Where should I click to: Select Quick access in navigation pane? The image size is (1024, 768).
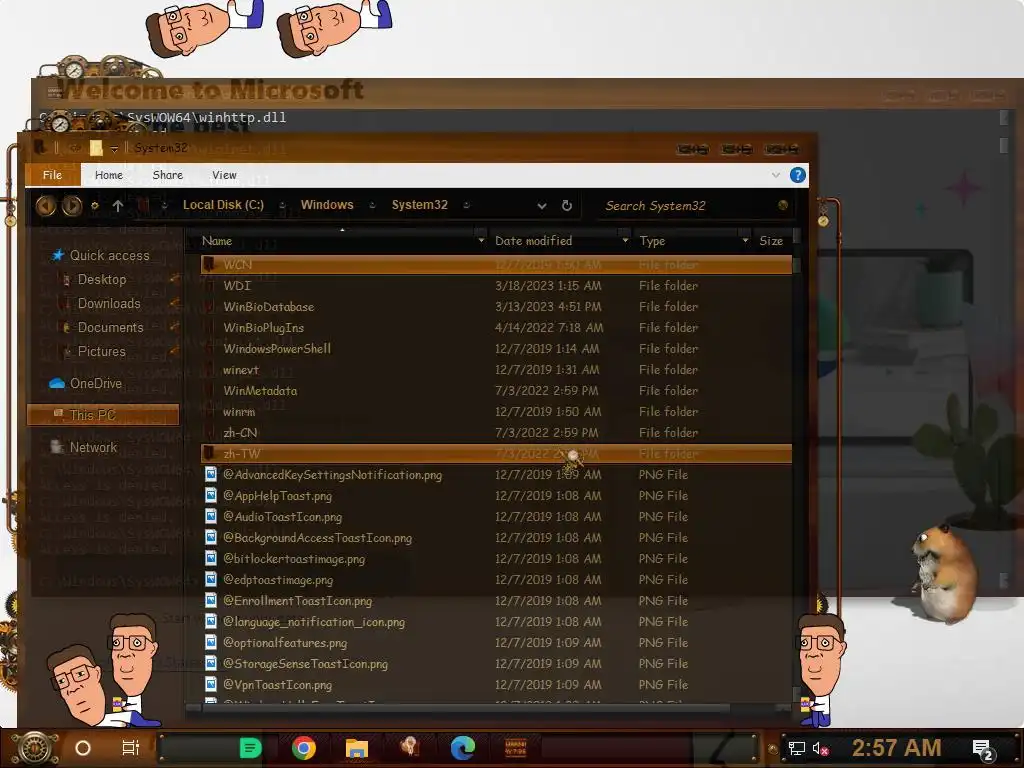[109, 255]
